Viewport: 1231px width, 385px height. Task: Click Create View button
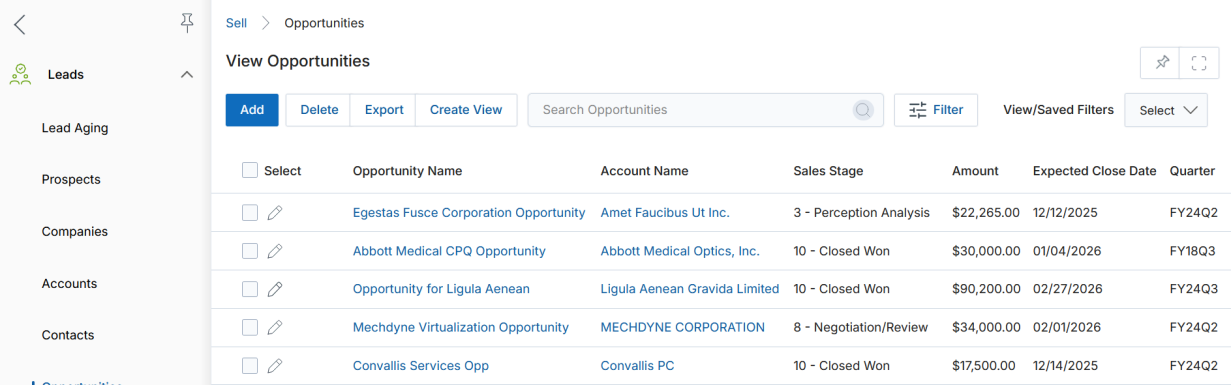[x=466, y=110]
